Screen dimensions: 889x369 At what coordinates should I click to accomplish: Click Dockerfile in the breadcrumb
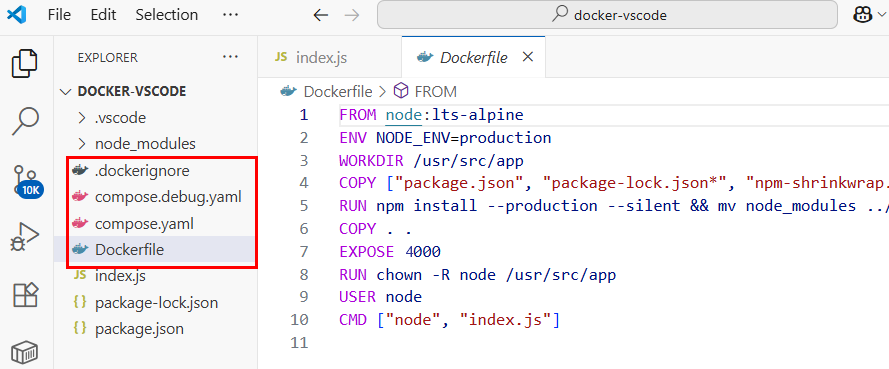point(338,91)
